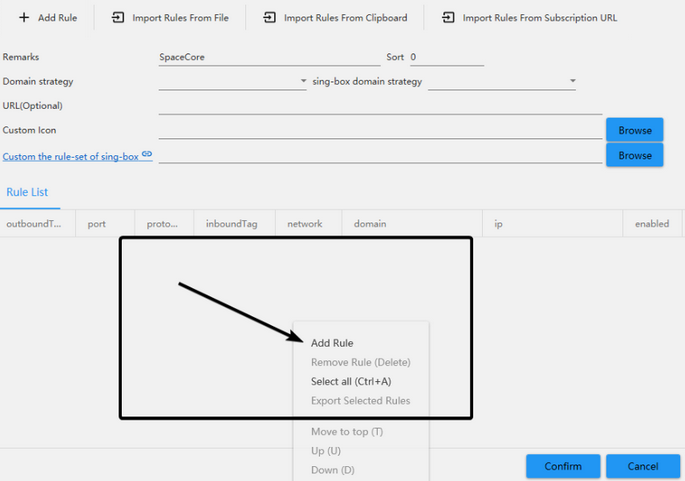The height and width of the screenshot is (481, 685).
Task: Browse for a custom sing-box rule-set
Action: (634, 156)
